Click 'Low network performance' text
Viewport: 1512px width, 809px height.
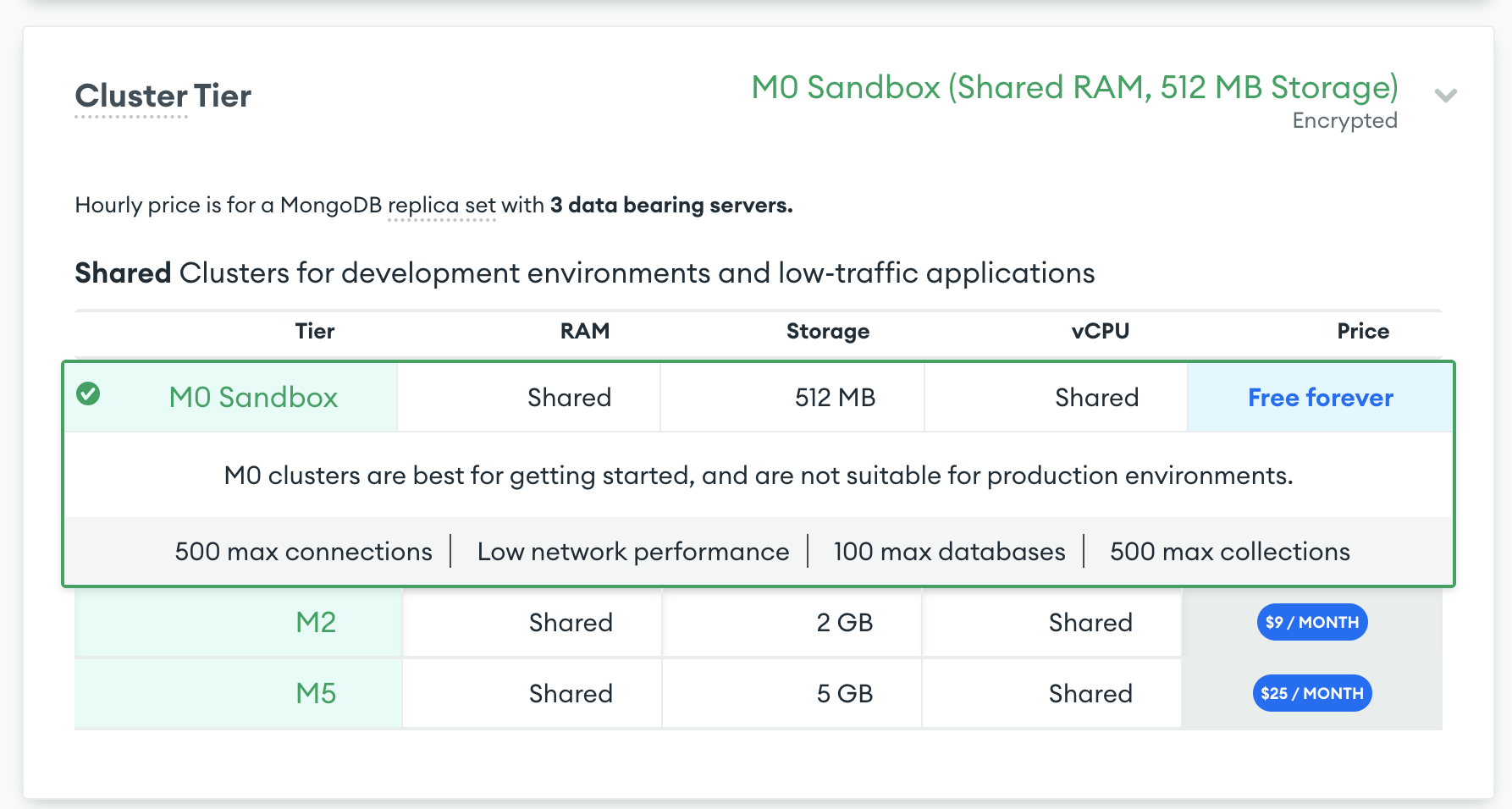633,552
